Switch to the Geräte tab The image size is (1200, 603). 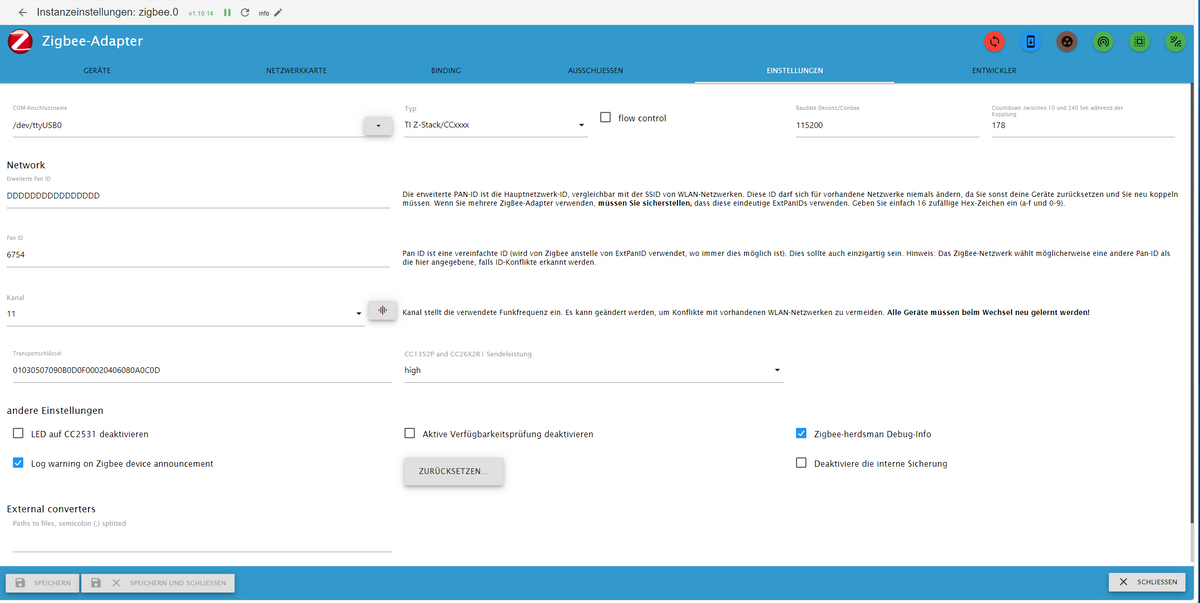coord(97,71)
